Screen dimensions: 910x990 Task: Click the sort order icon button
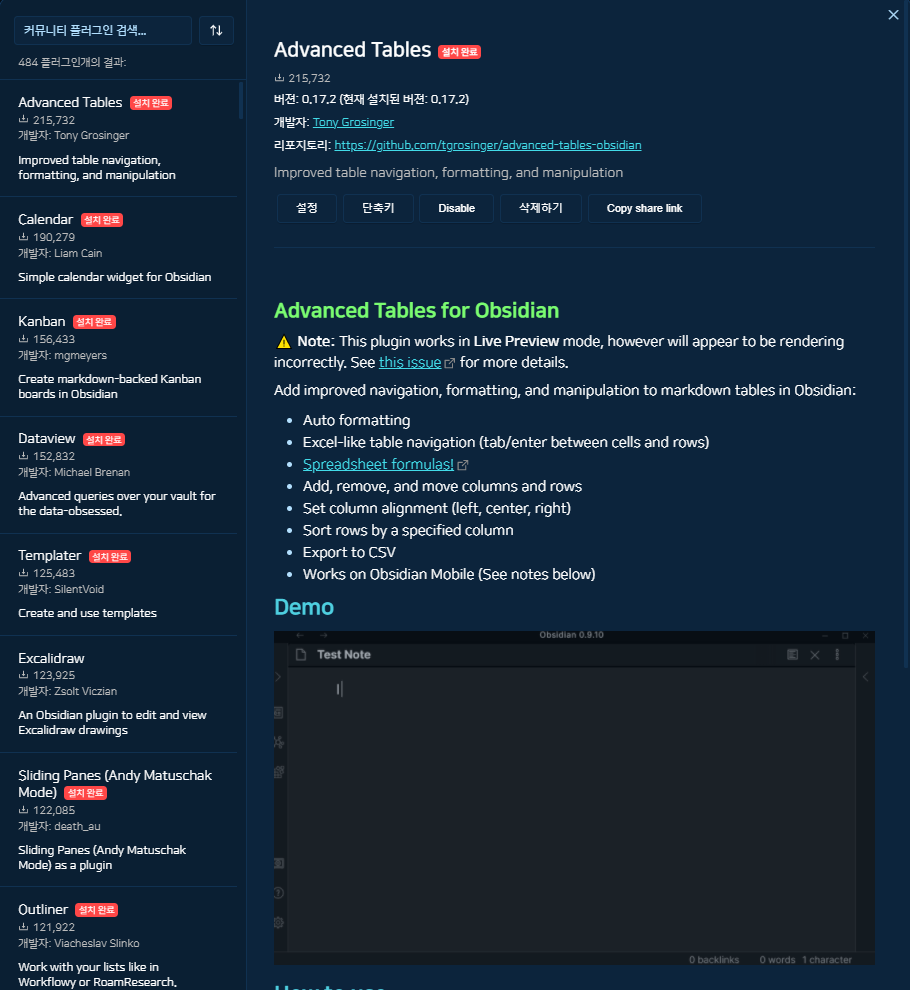point(216,30)
